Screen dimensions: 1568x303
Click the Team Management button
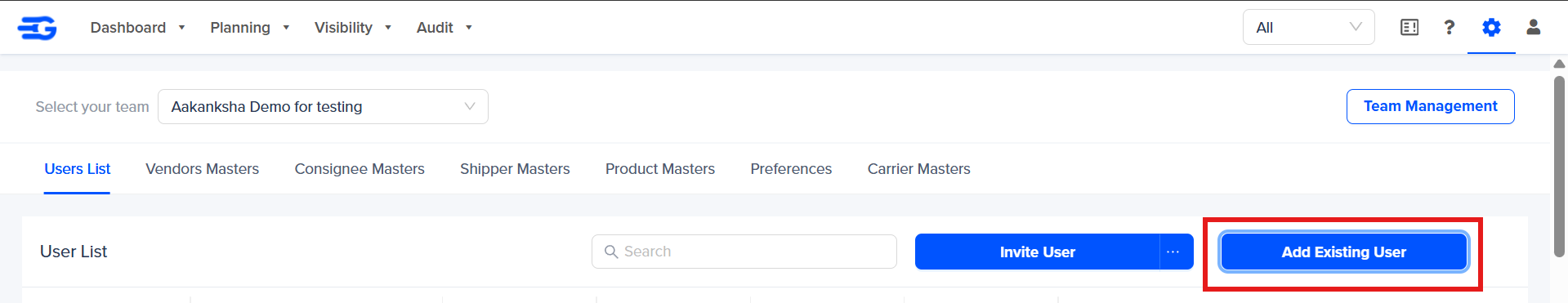point(1430,106)
